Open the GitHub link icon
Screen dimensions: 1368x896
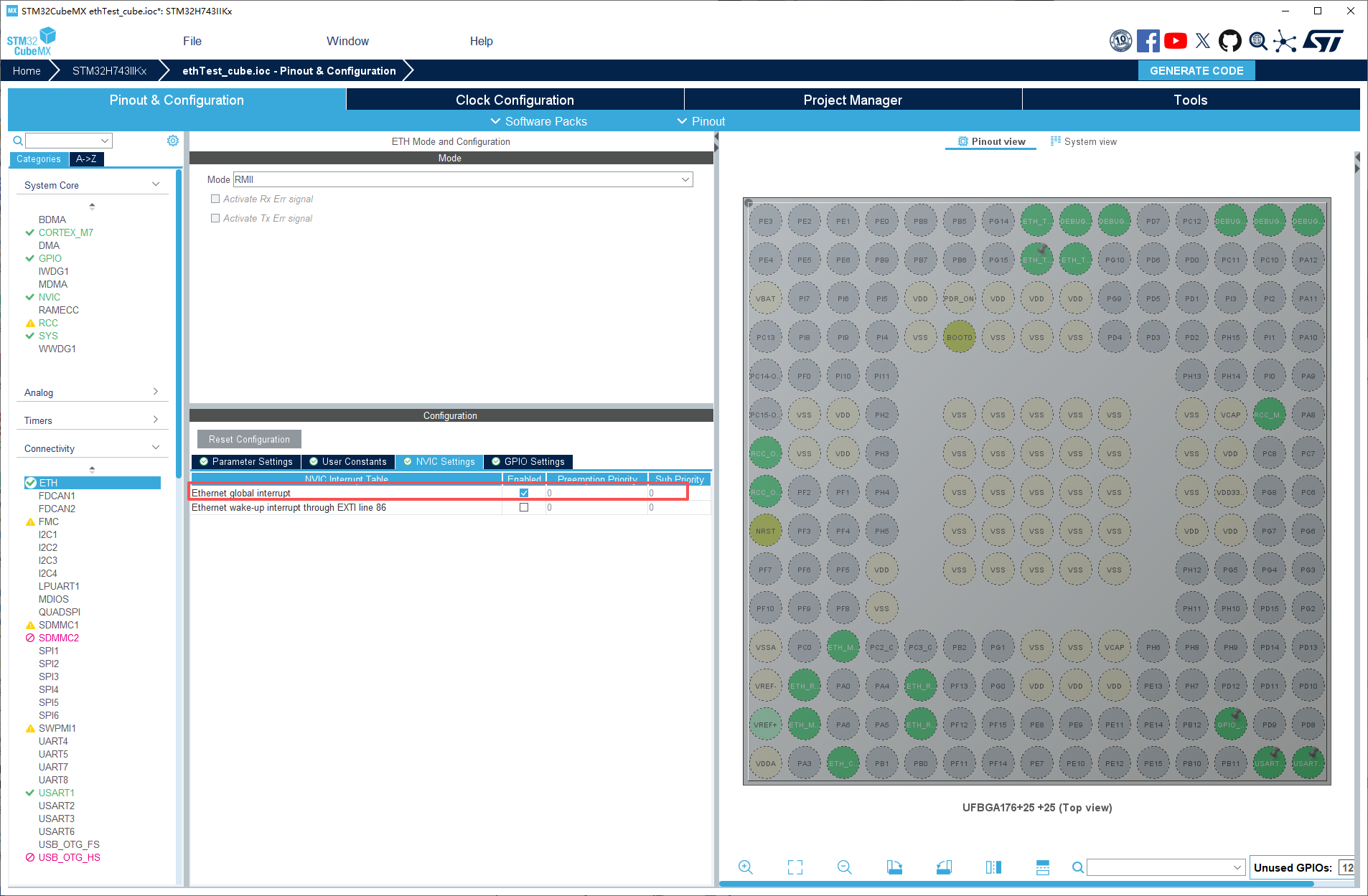tap(1230, 41)
